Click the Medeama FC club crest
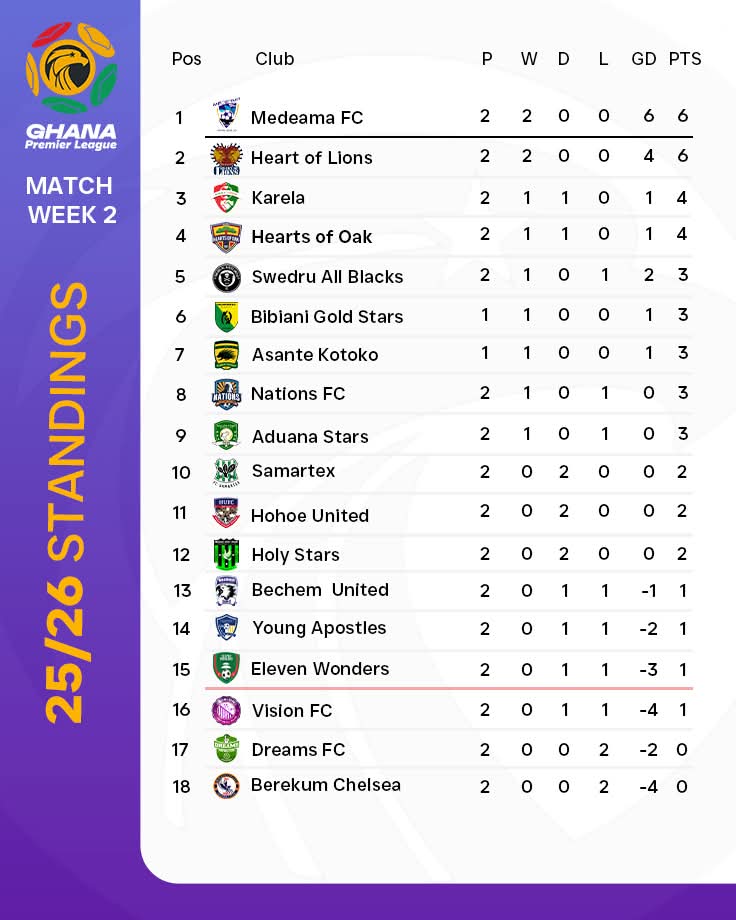This screenshot has width=736, height=920. pos(226,117)
